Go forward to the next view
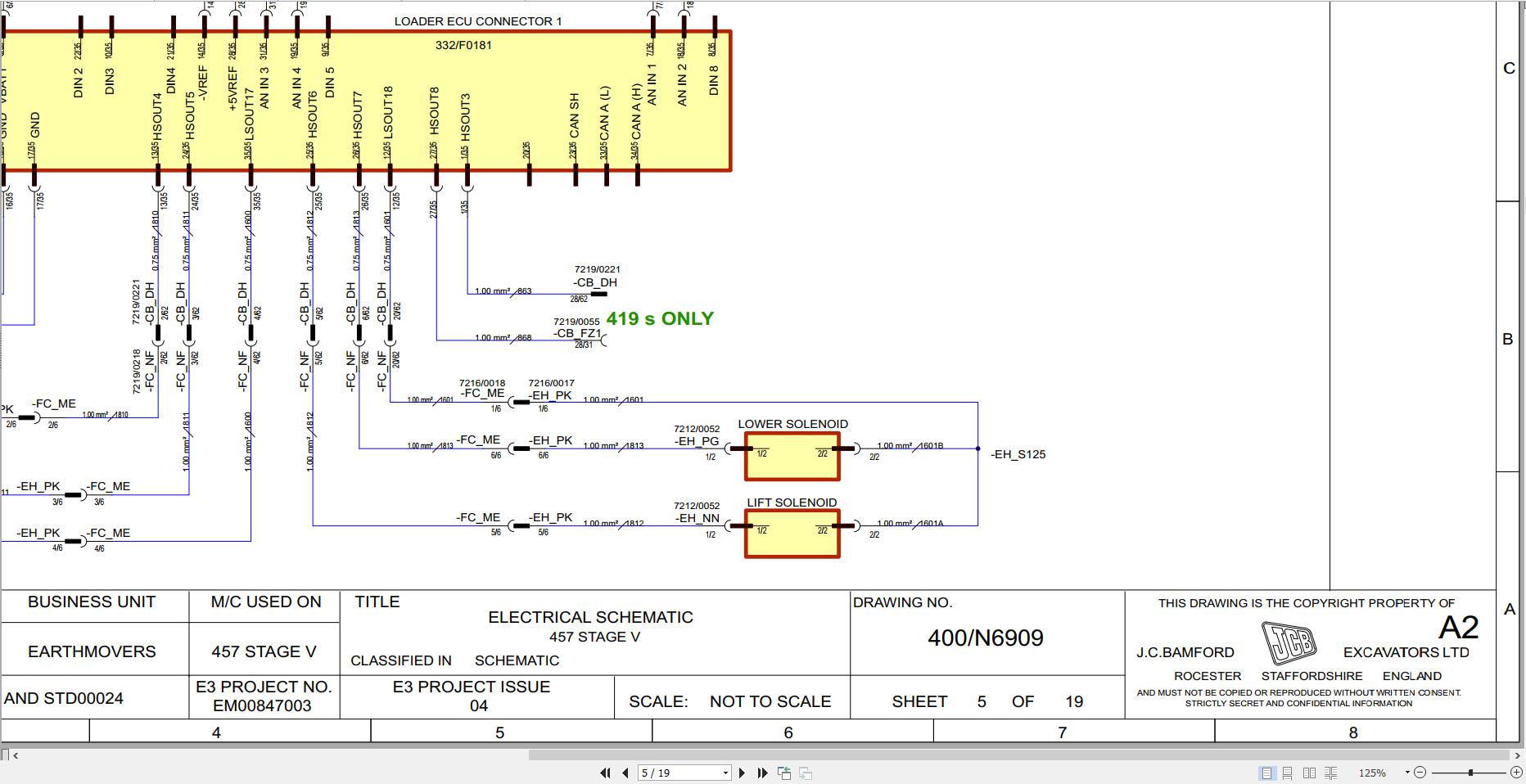The image size is (1526, 784). 806,773
